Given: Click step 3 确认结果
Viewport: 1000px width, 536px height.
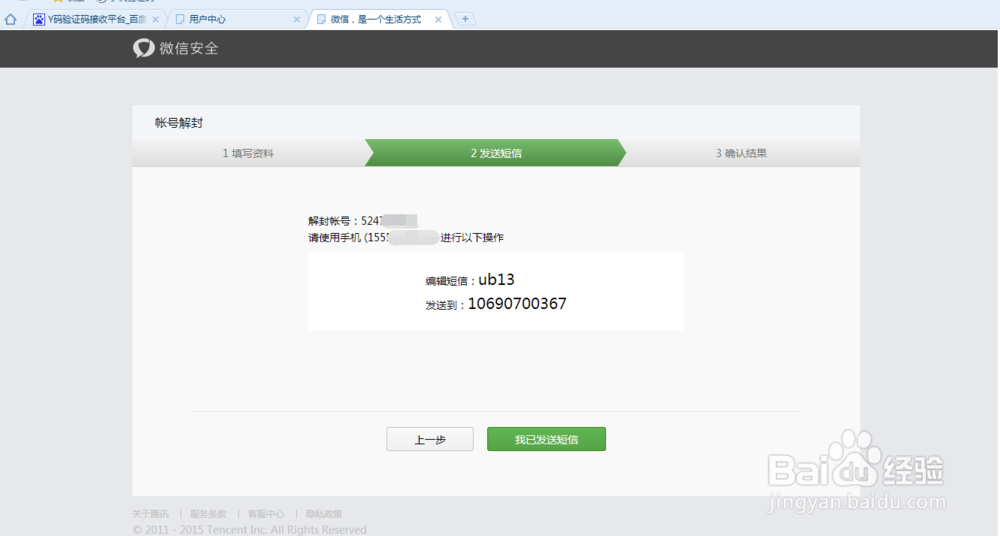Looking at the screenshot, I should [x=740, y=153].
